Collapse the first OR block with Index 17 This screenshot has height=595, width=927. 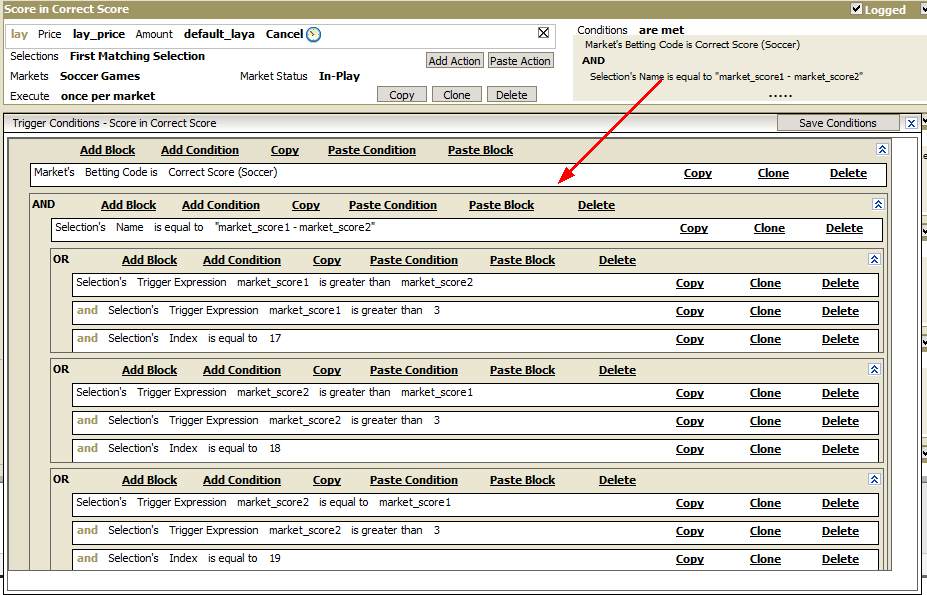click(x=874, y=259)
